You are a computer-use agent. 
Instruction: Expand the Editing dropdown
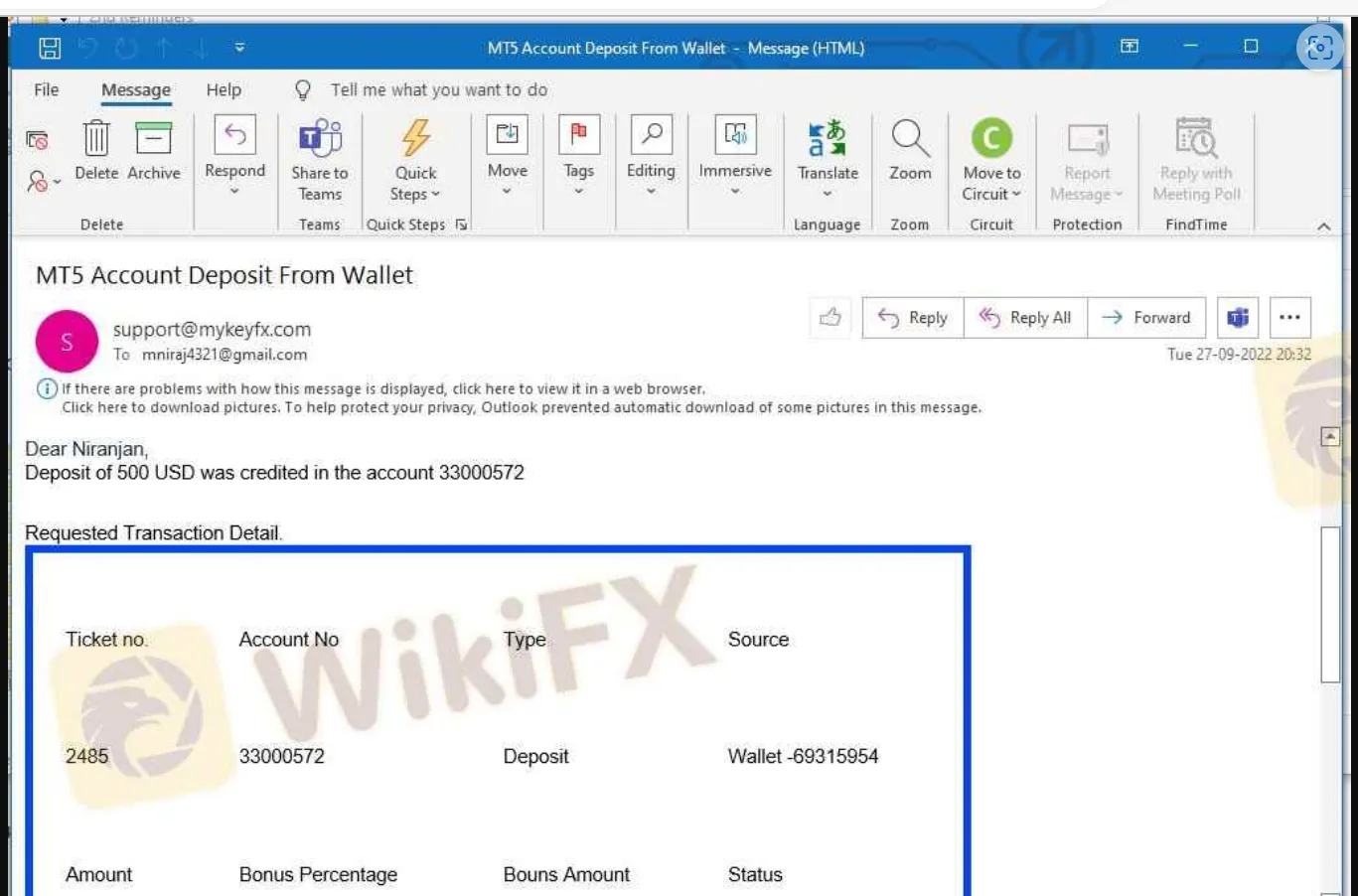tap(651, 156)
